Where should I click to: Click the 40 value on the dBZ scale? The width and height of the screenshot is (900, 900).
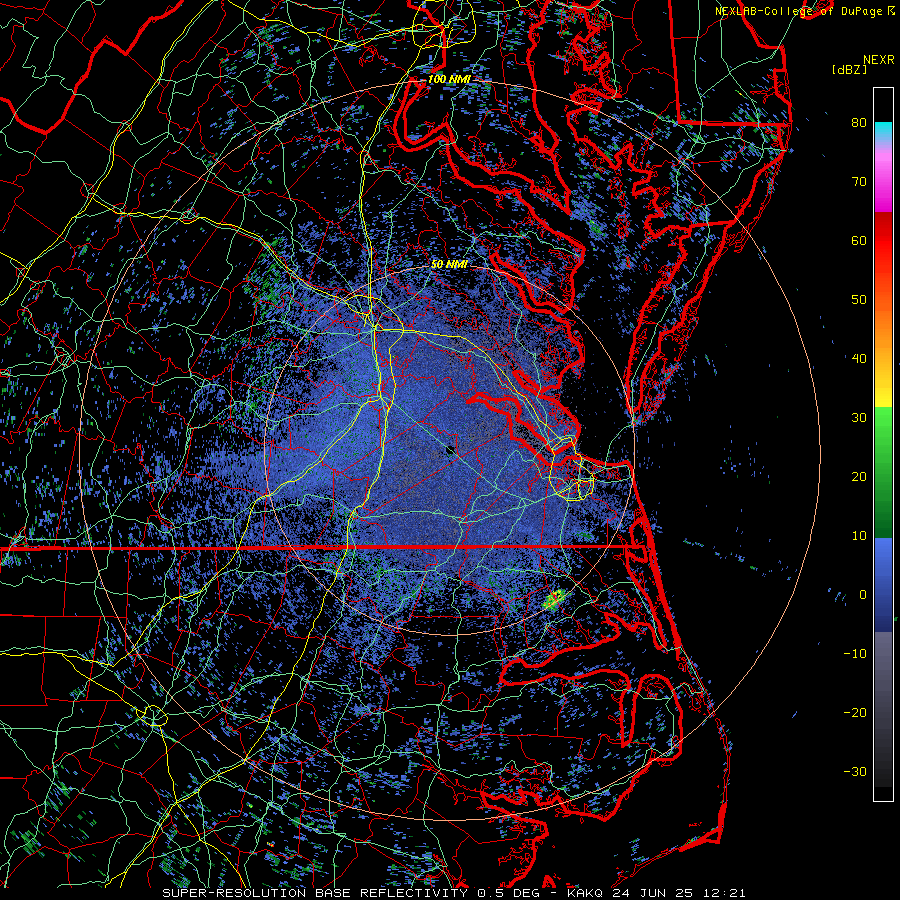pyautogui.click(x=859, y=359)
